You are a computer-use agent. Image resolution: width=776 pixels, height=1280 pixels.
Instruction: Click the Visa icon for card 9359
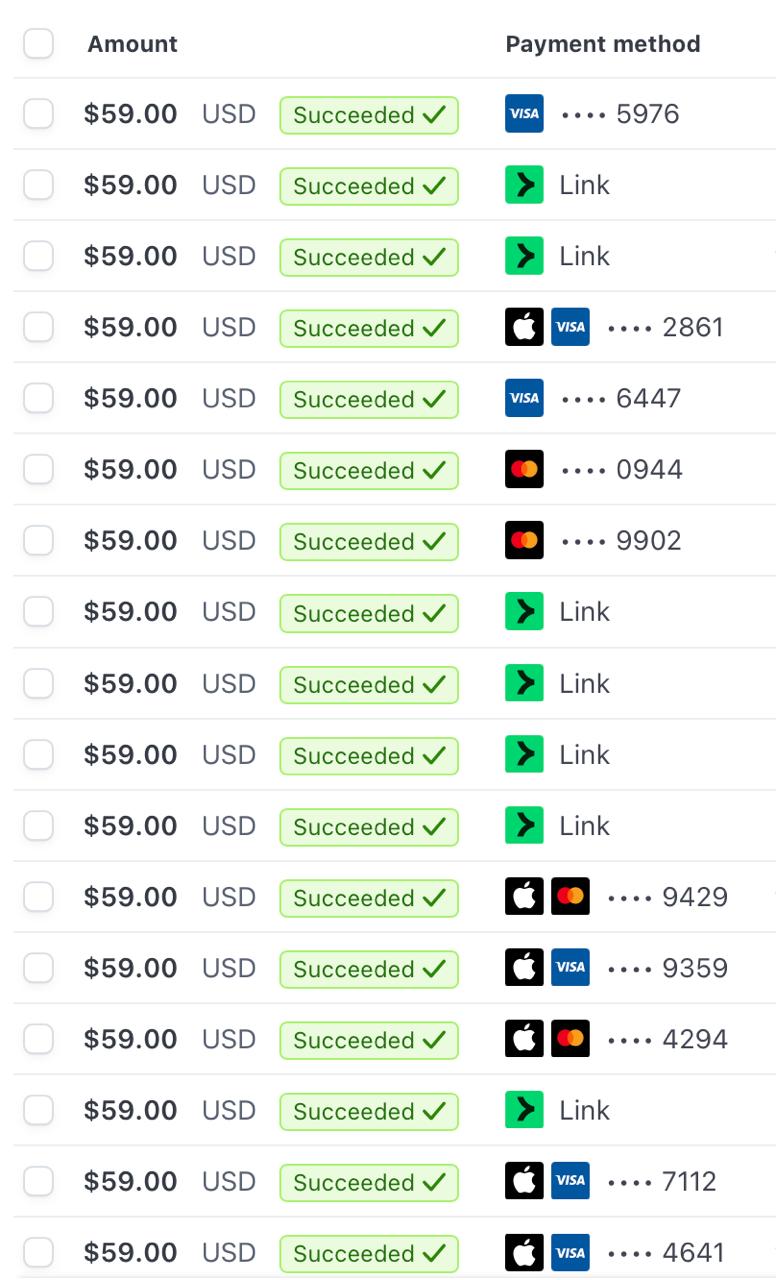(x=570, y=968)
